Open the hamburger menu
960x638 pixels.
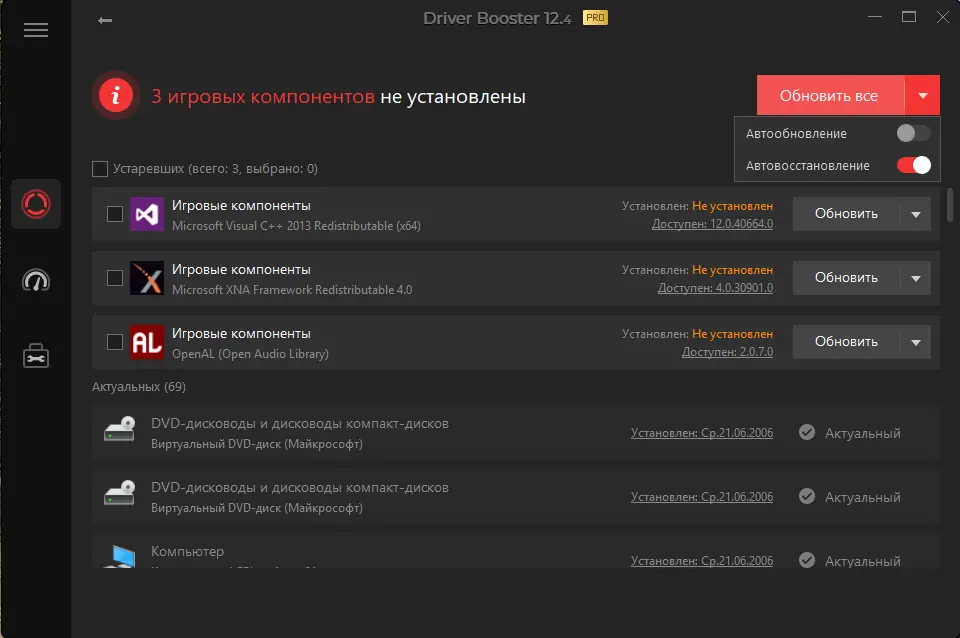click(36, 30)
